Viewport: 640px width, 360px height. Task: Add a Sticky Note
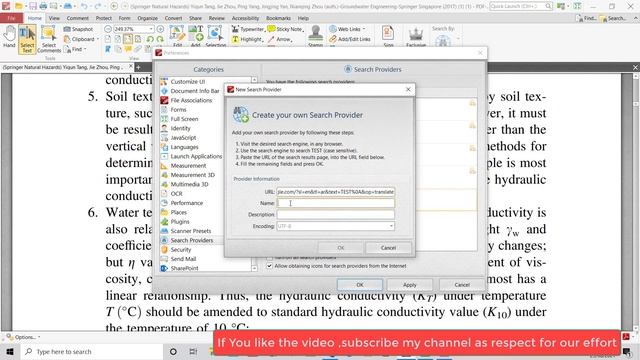(x=285, y=29)
